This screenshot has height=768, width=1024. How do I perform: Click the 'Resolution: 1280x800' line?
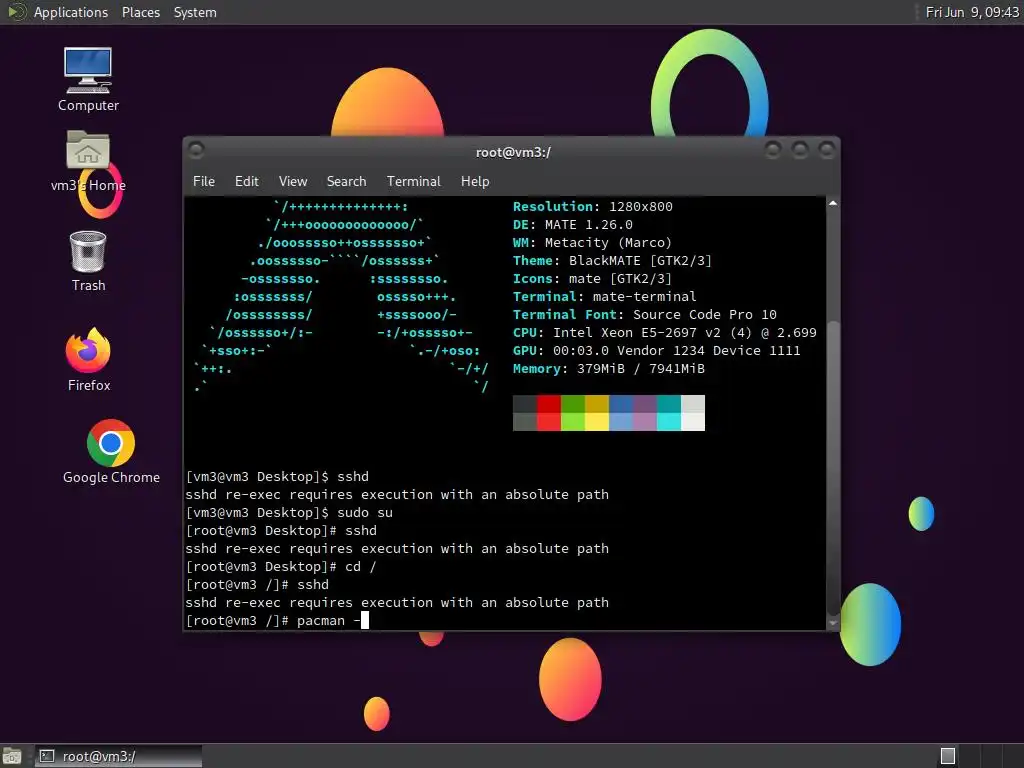(x=592, y=206)
